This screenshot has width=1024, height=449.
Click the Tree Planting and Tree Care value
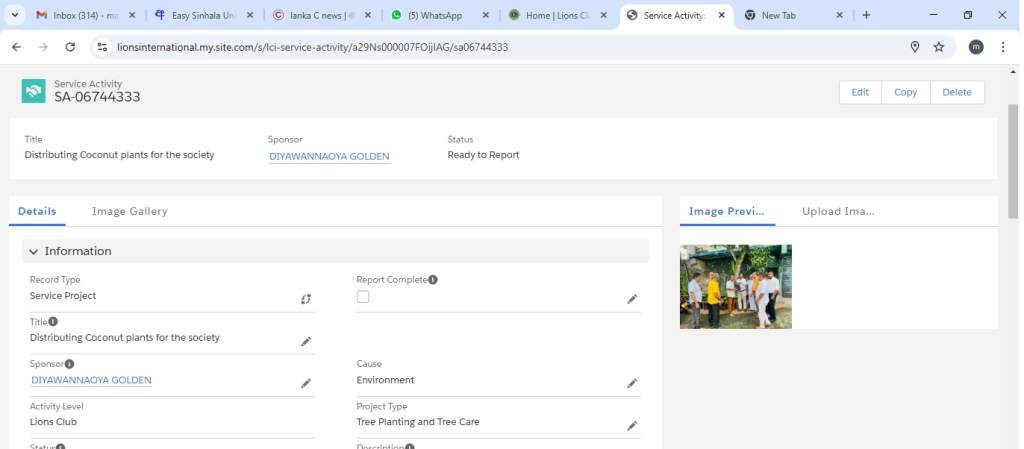coord(418,422)
